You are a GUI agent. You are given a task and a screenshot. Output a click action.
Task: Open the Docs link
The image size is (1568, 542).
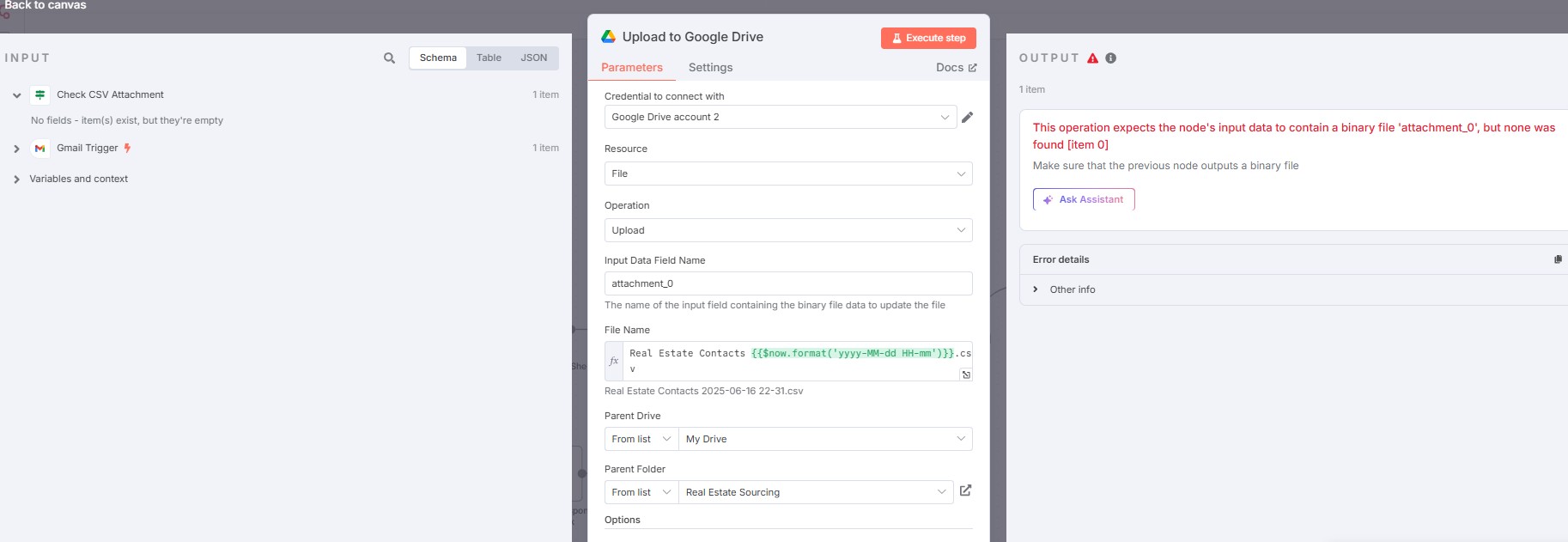pos(956,68)
